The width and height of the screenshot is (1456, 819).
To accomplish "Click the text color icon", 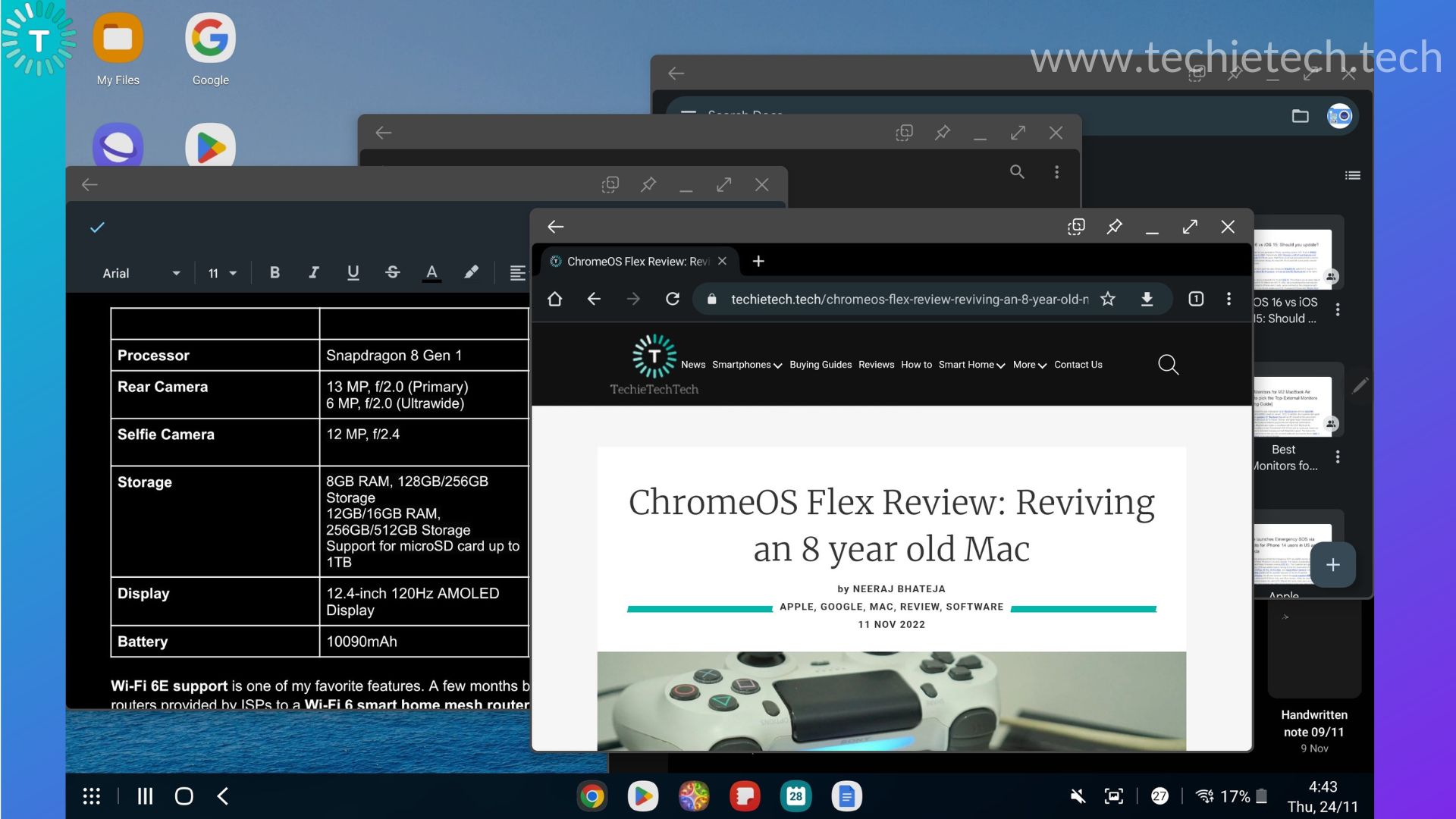I will pyautogui.click(x=432, y=273).
